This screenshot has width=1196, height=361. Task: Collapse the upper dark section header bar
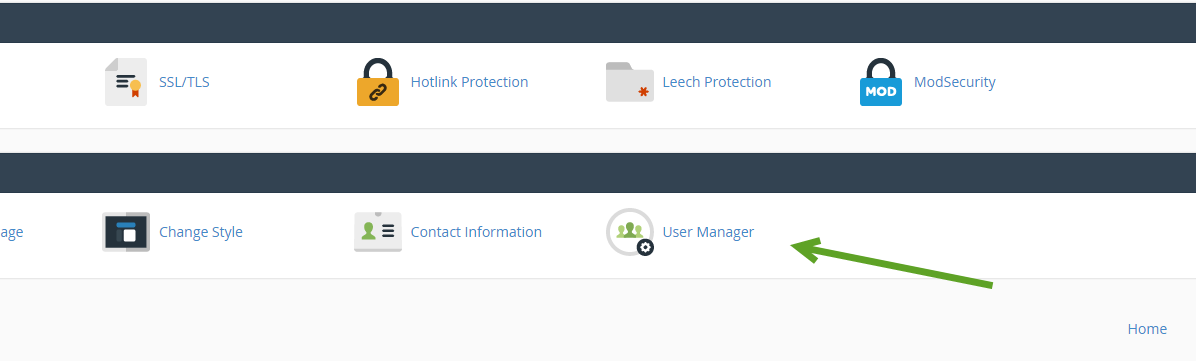coord(598,23)
